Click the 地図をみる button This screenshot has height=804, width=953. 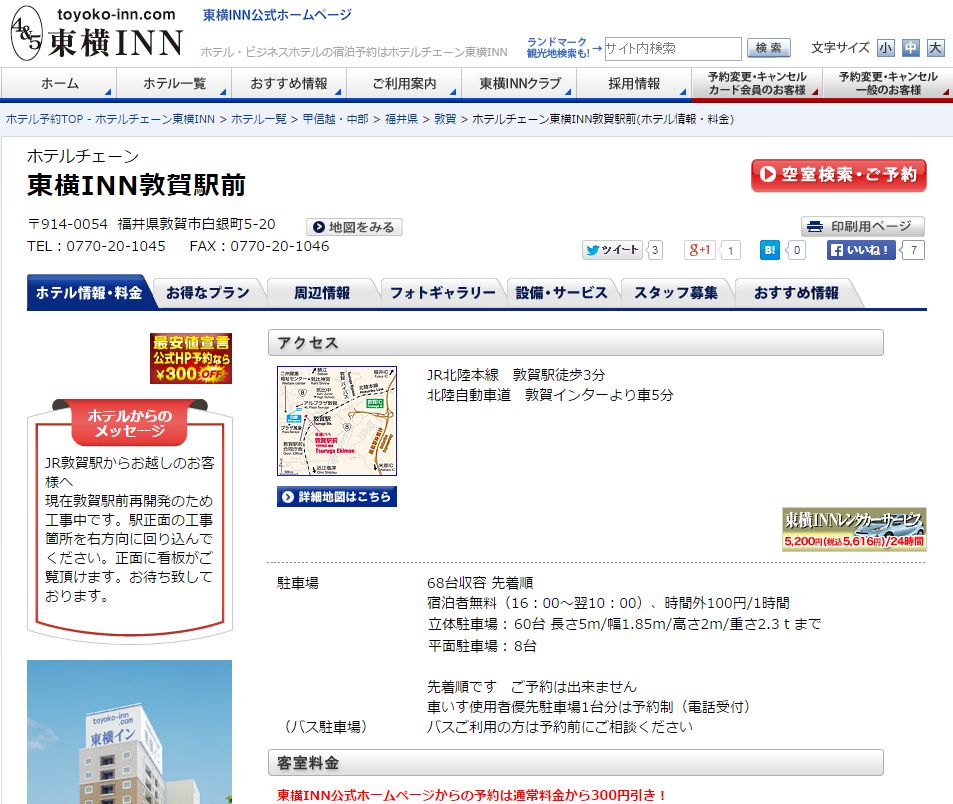click(x=354, y=227)
